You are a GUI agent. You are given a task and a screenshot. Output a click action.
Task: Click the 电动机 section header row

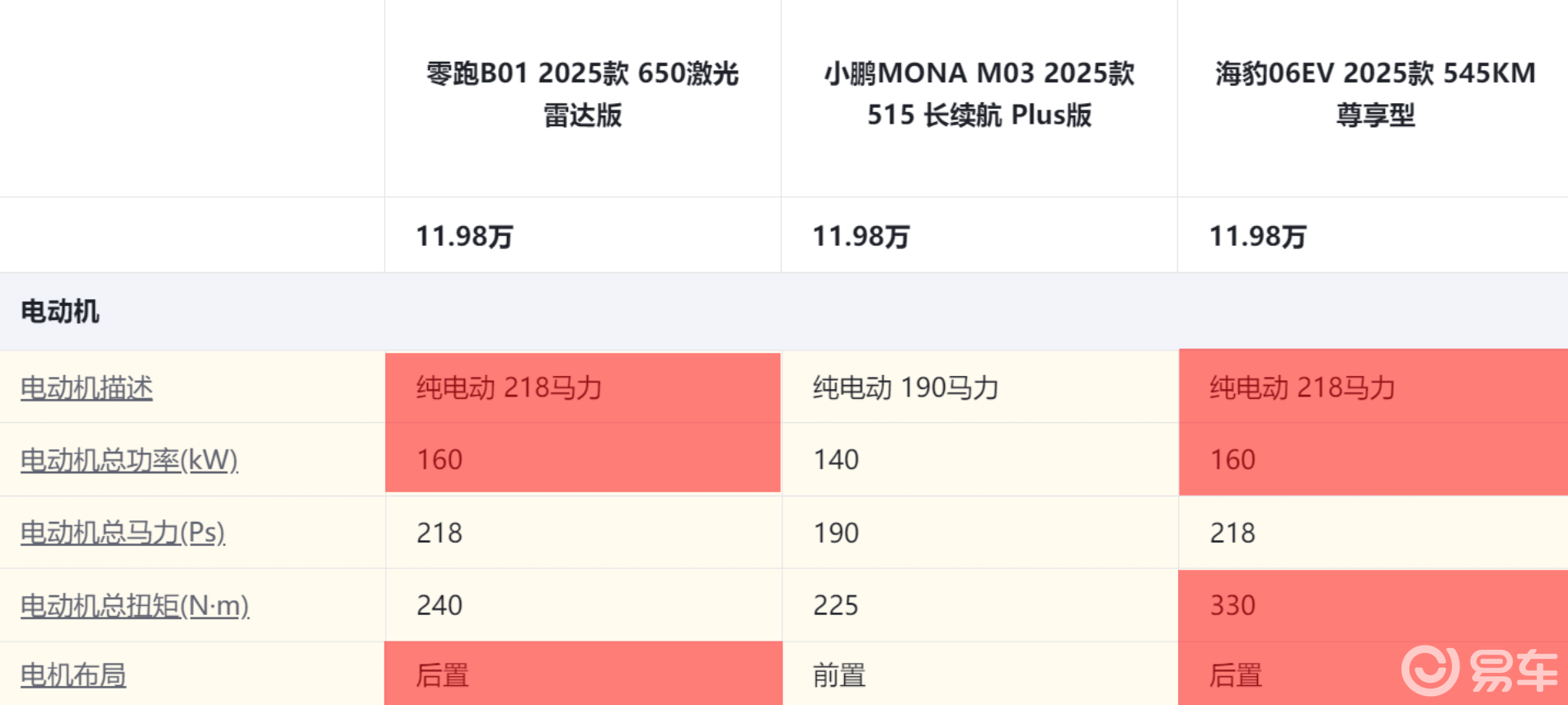pyautogui.click(x=59, y=312)
